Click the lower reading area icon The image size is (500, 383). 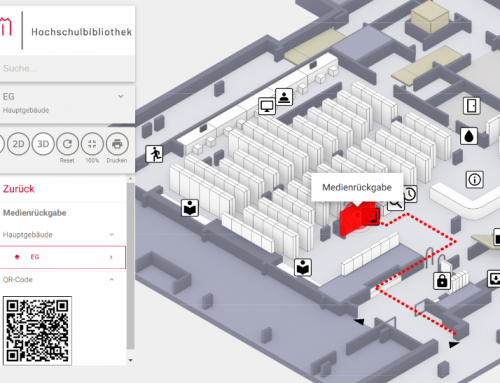coord(303,267)
